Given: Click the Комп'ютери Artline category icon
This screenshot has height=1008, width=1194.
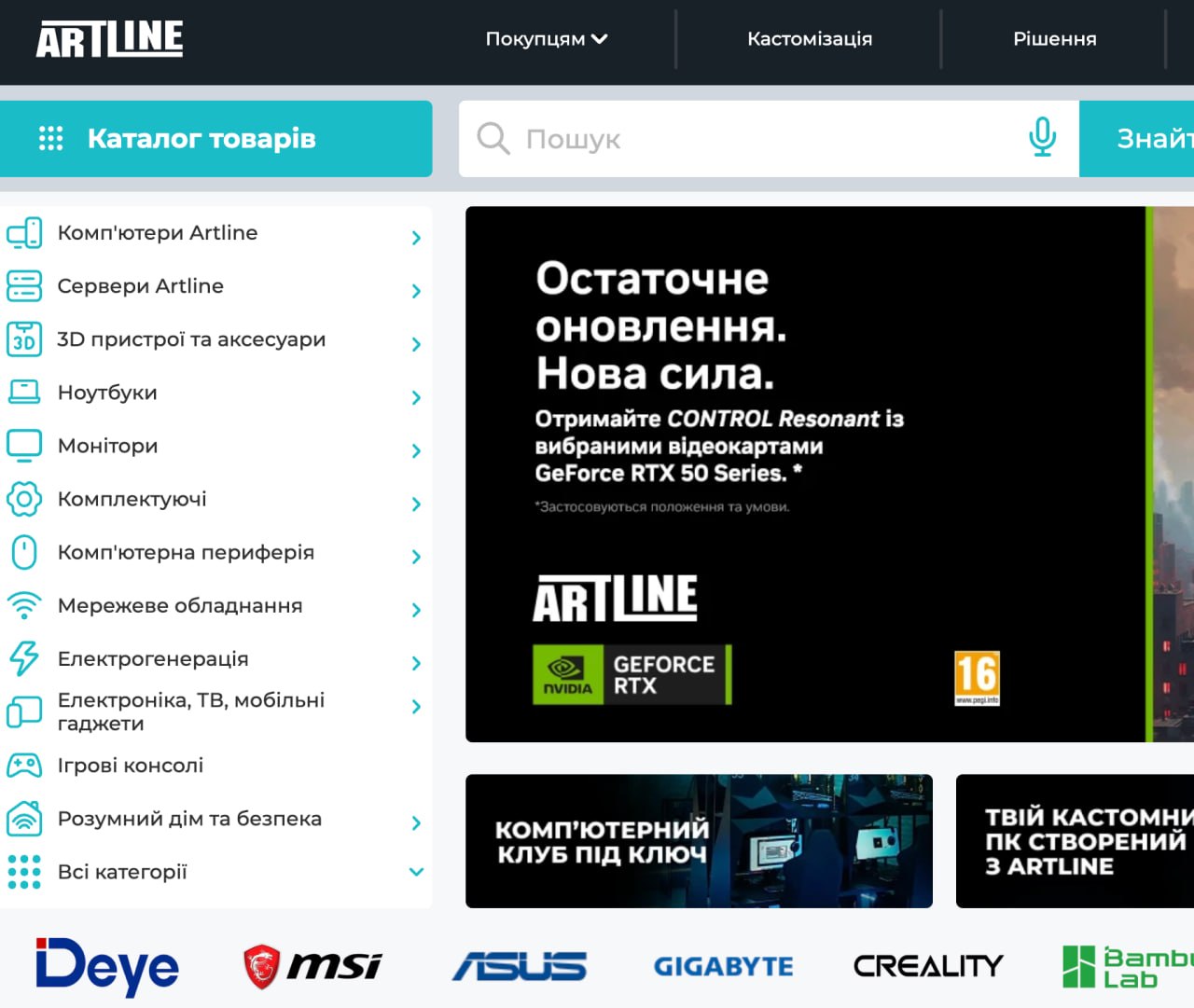Looking at the screenshot, I should click(x=24, y=232).
